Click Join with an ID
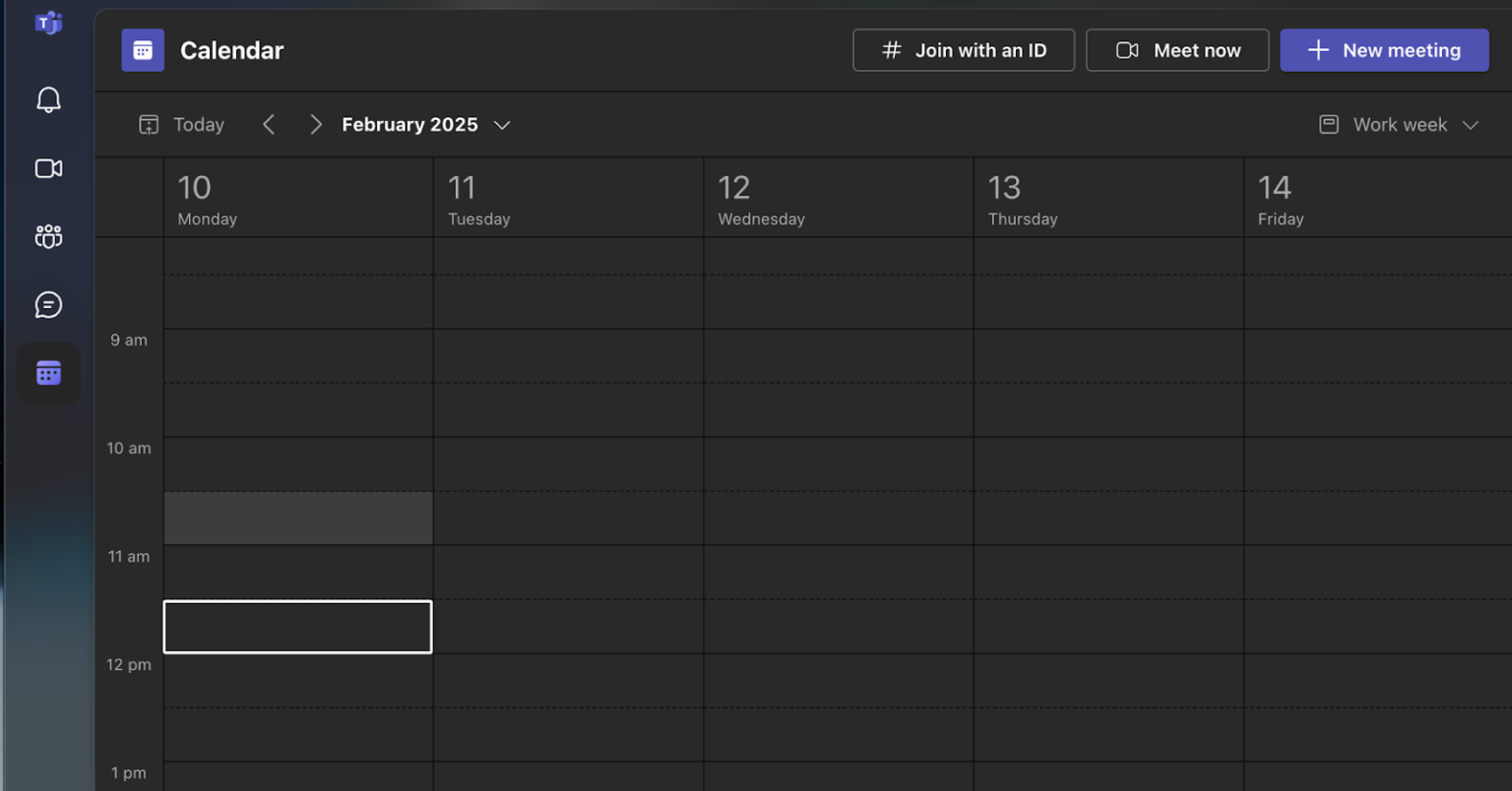Screen dimensions: 1512x791 click(963, 49)
